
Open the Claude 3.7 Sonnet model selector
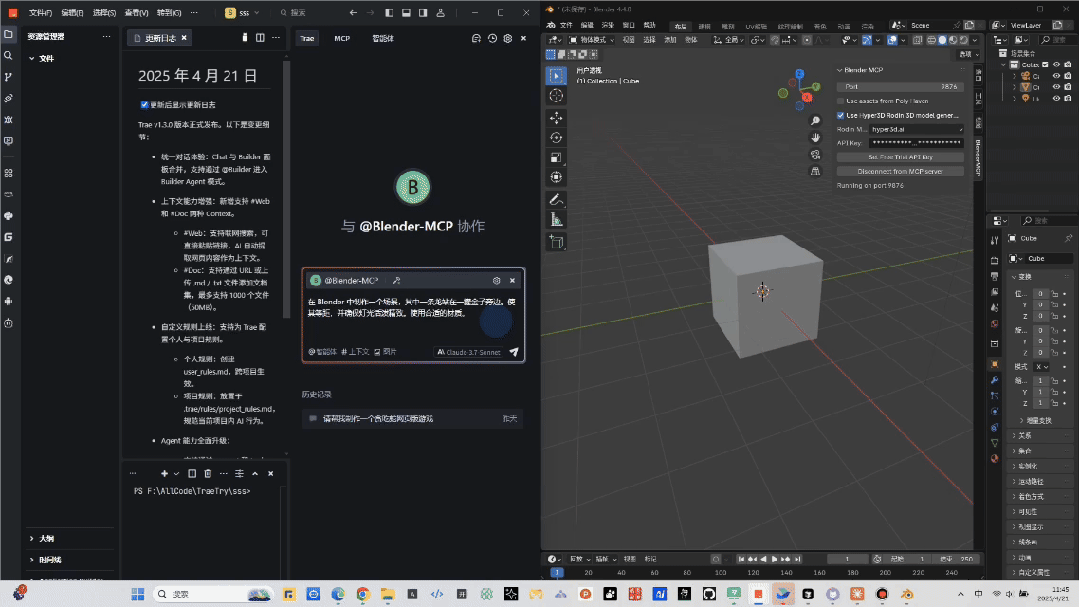[468, 352]
